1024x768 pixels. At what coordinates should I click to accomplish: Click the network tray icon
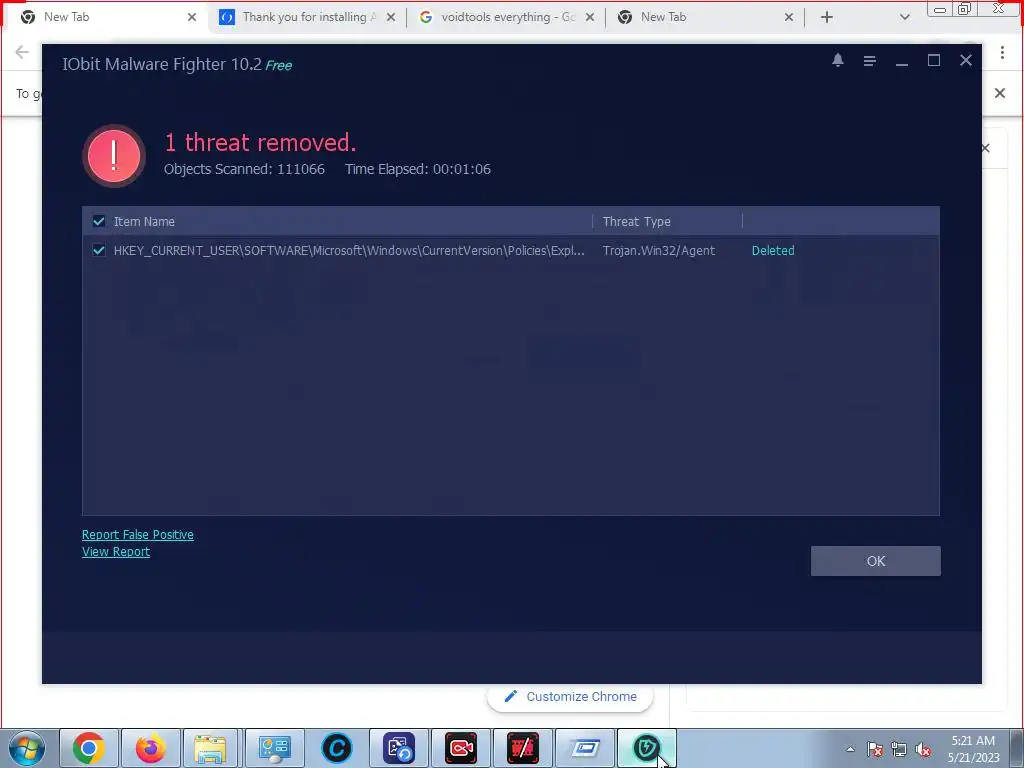click(899, 749)
